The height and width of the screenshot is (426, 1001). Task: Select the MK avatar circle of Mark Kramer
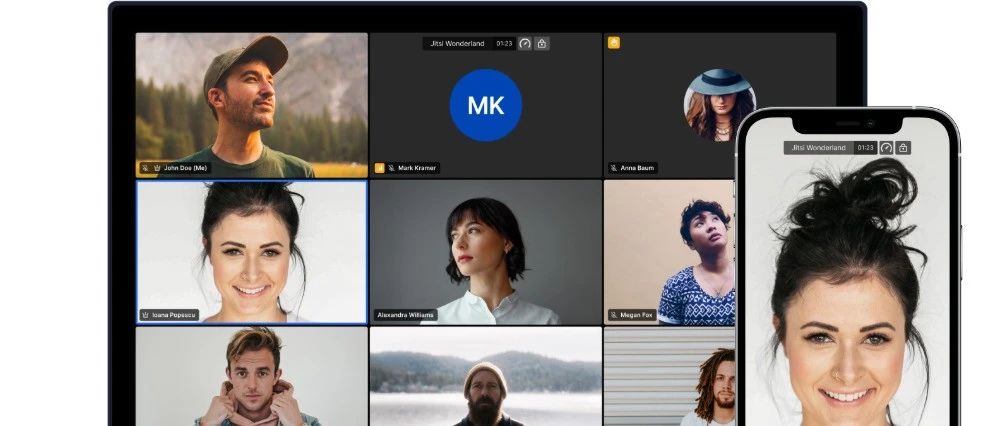tap(486, 105)
